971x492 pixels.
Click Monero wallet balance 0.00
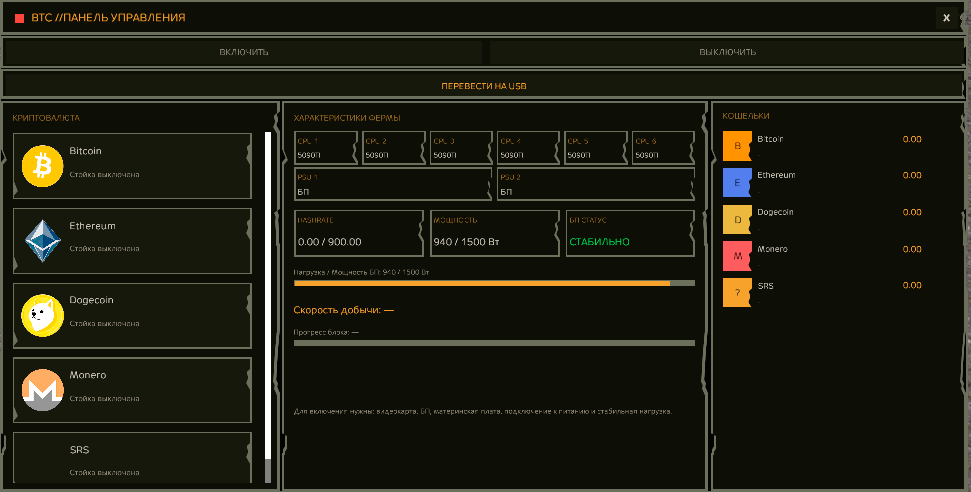tap(912, 249)
